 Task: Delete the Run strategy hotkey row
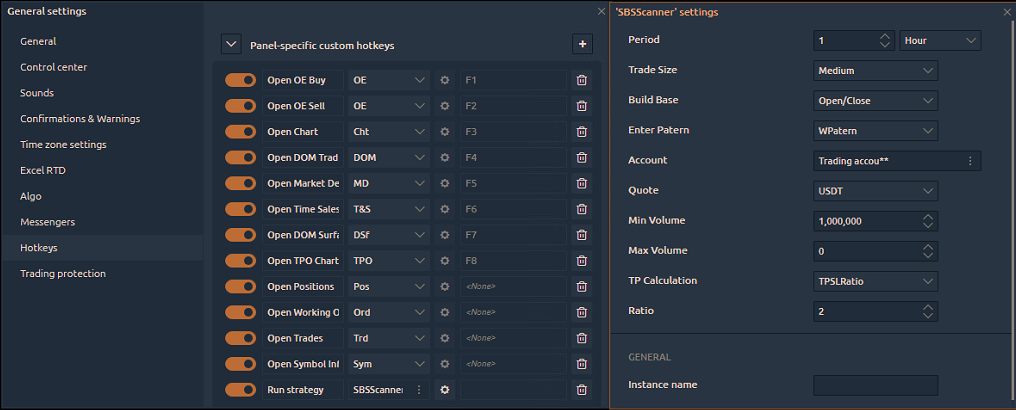[581, 390]
